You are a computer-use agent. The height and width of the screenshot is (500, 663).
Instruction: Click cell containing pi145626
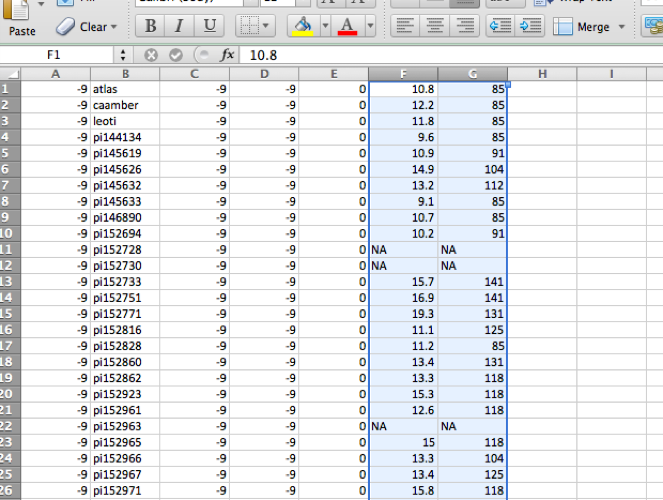click(x=125, y=169)
